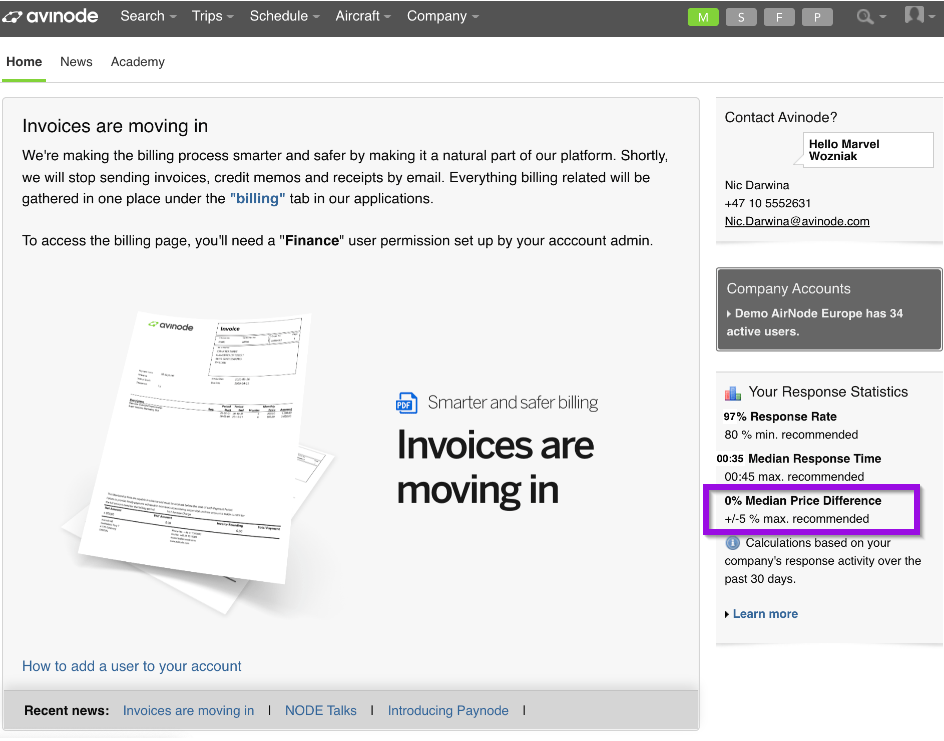Switch to the Academy tab
944x741 pixels.
click(x=138, y=62)
